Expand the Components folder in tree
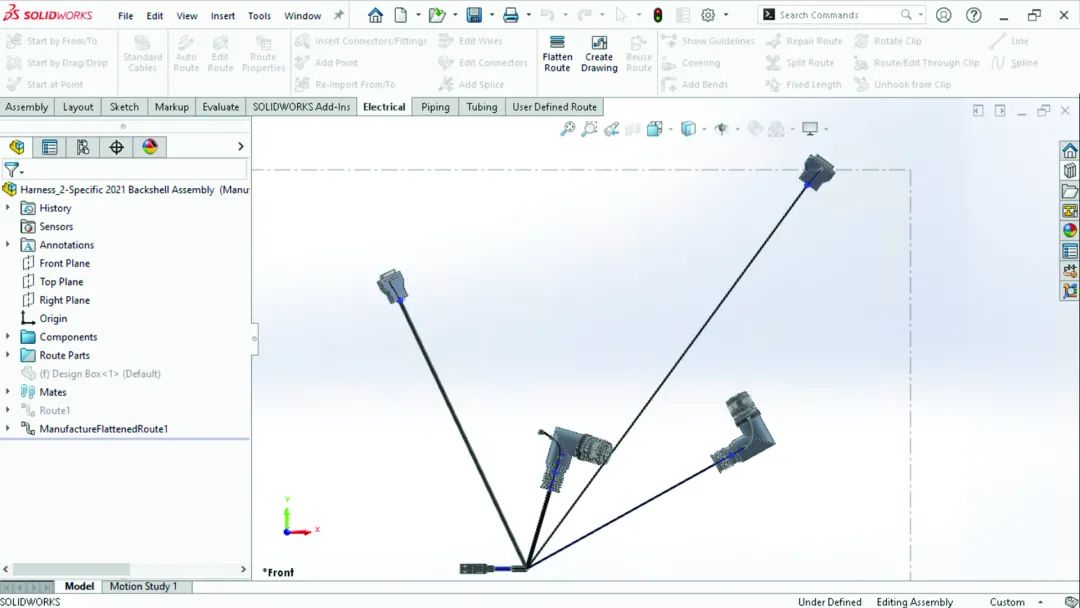The height and width of the screenshot is (608, 1080). pos(8,337)
